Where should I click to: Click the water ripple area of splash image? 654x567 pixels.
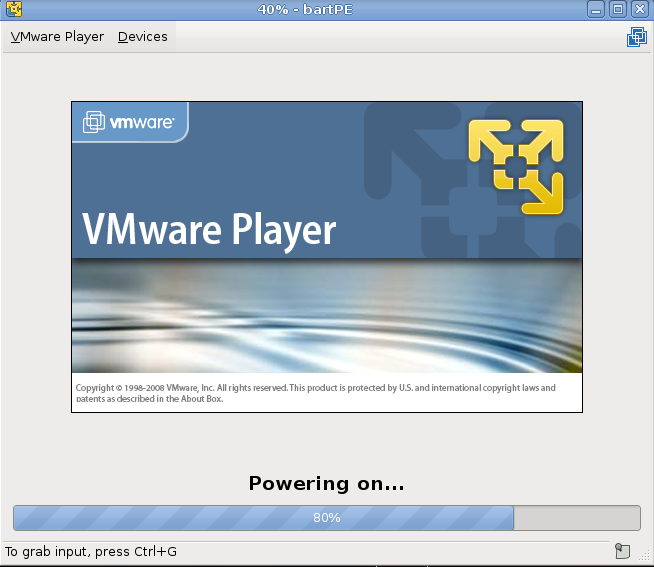326,320
